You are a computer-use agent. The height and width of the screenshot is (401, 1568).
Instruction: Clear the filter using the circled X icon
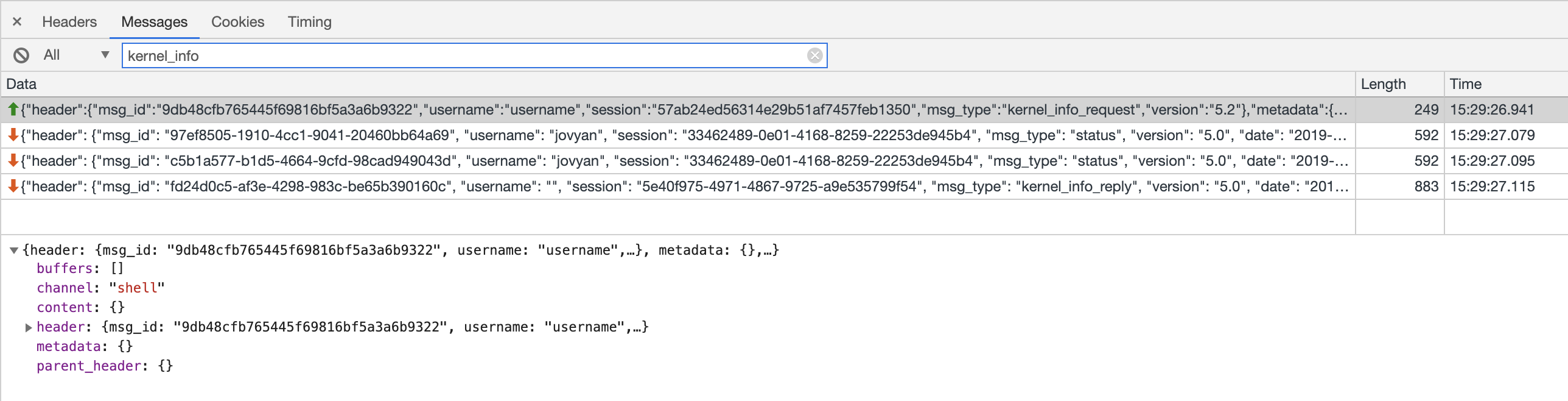pos(814,55)
